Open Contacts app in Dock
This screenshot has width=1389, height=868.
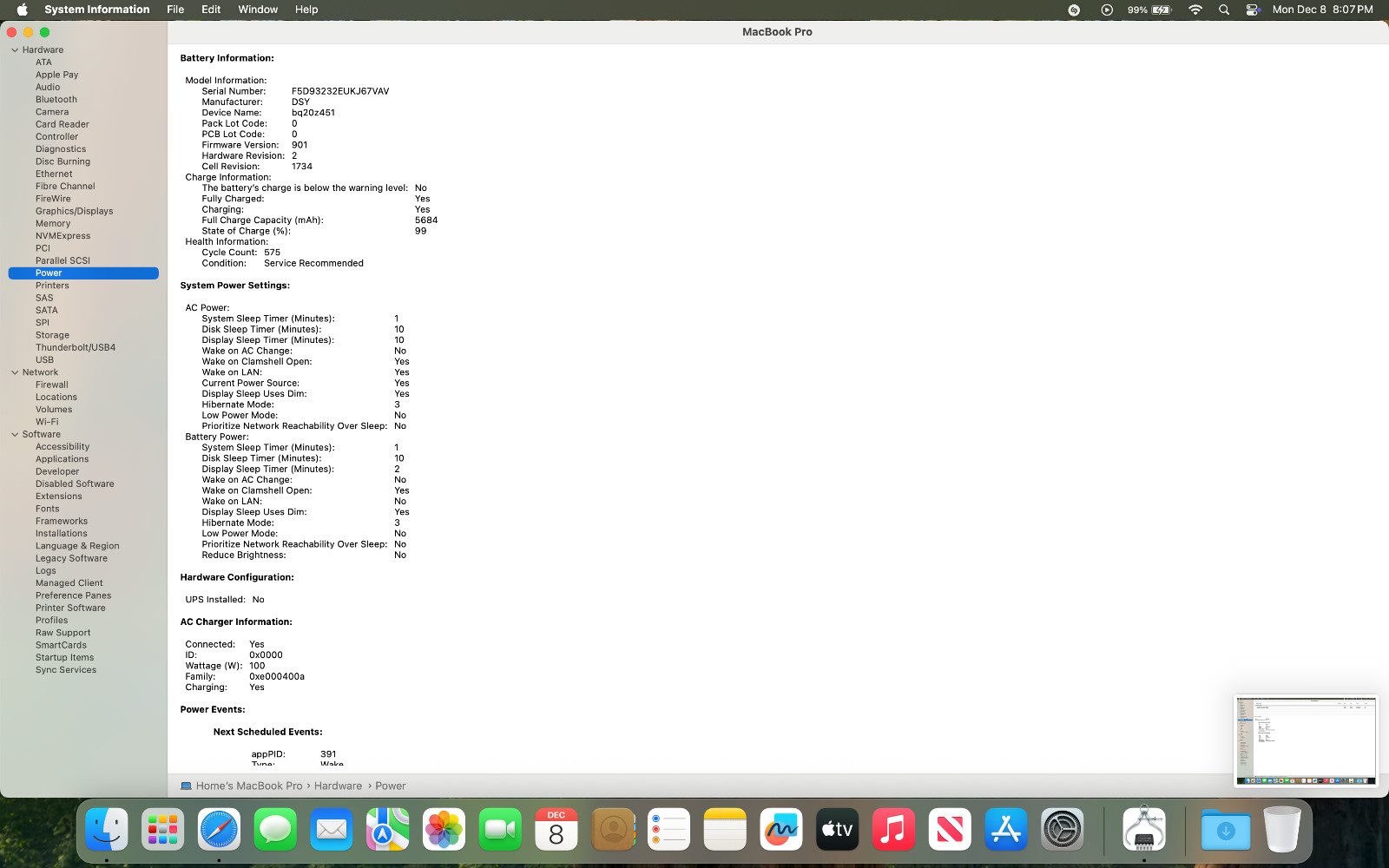pyautogui.click(x=613, y=830)
